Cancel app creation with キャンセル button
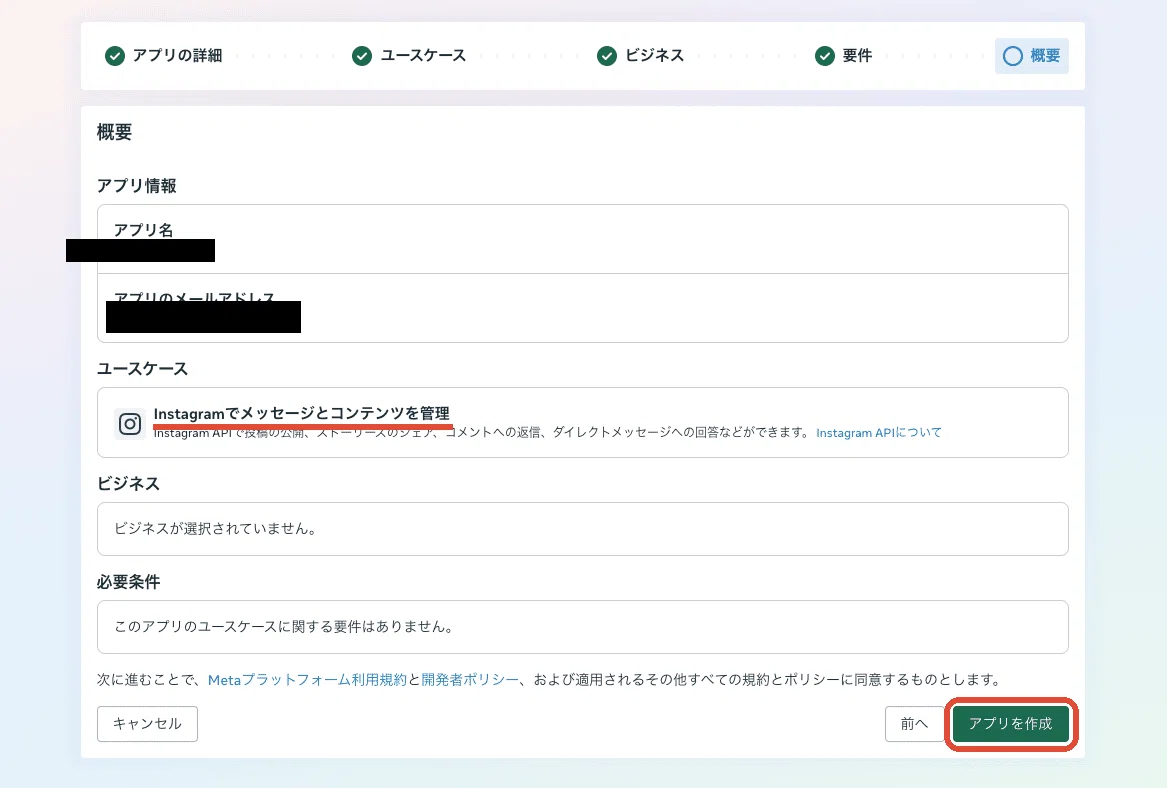 [147, 724]
